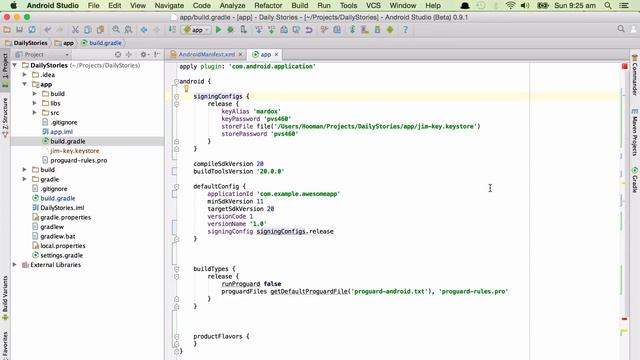Click the yellow lightbulb intention icon

point(186,89)
